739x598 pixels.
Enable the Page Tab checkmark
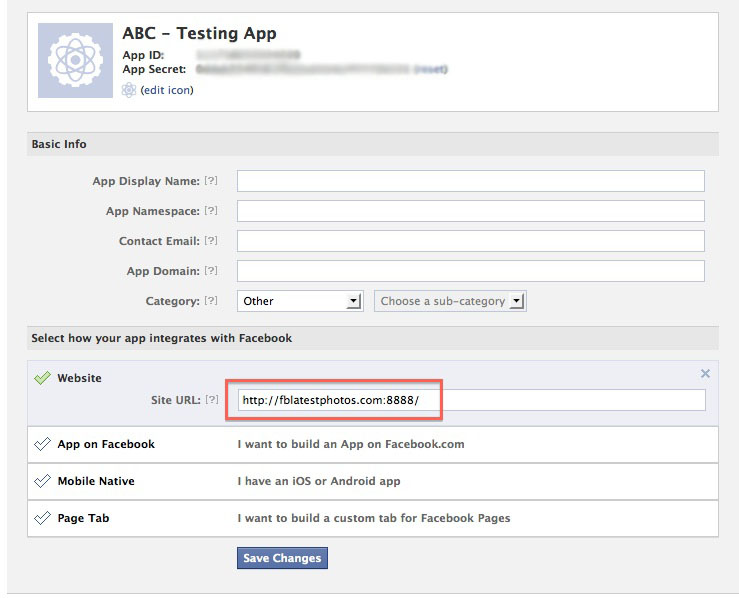(42, 518)
